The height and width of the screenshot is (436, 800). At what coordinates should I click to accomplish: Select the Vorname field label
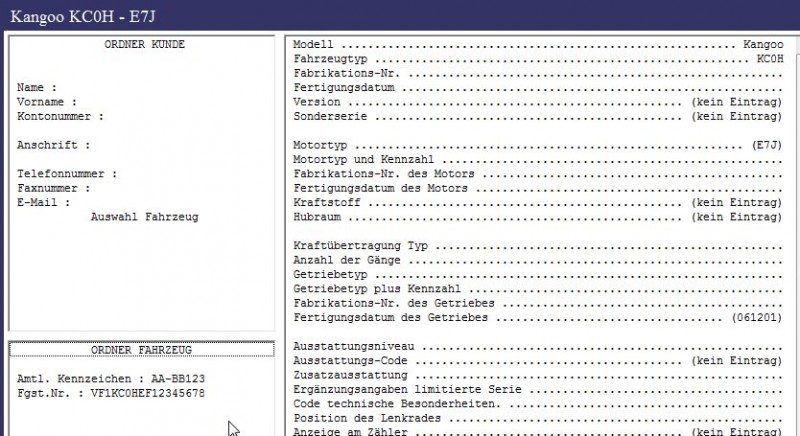47,101
